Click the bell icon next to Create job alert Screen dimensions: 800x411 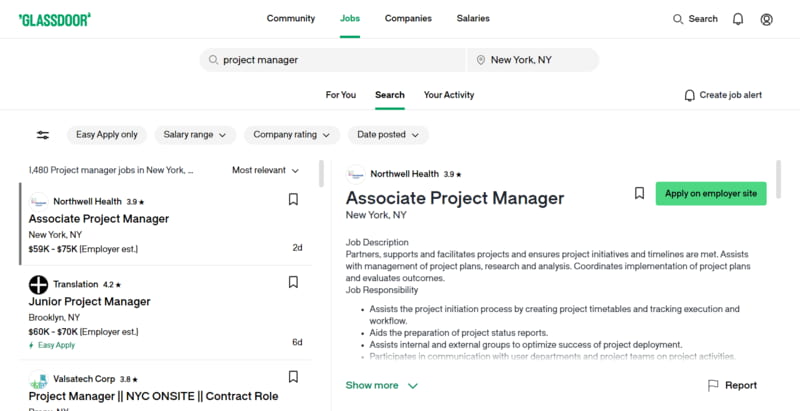click(690, 95)
